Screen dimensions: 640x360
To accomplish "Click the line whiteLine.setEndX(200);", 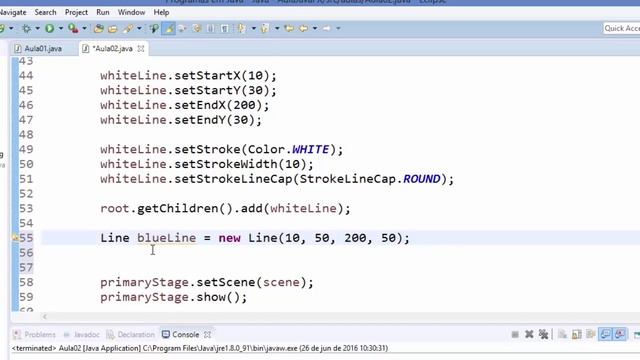I will pyautogui.click(x=185, y=105).
